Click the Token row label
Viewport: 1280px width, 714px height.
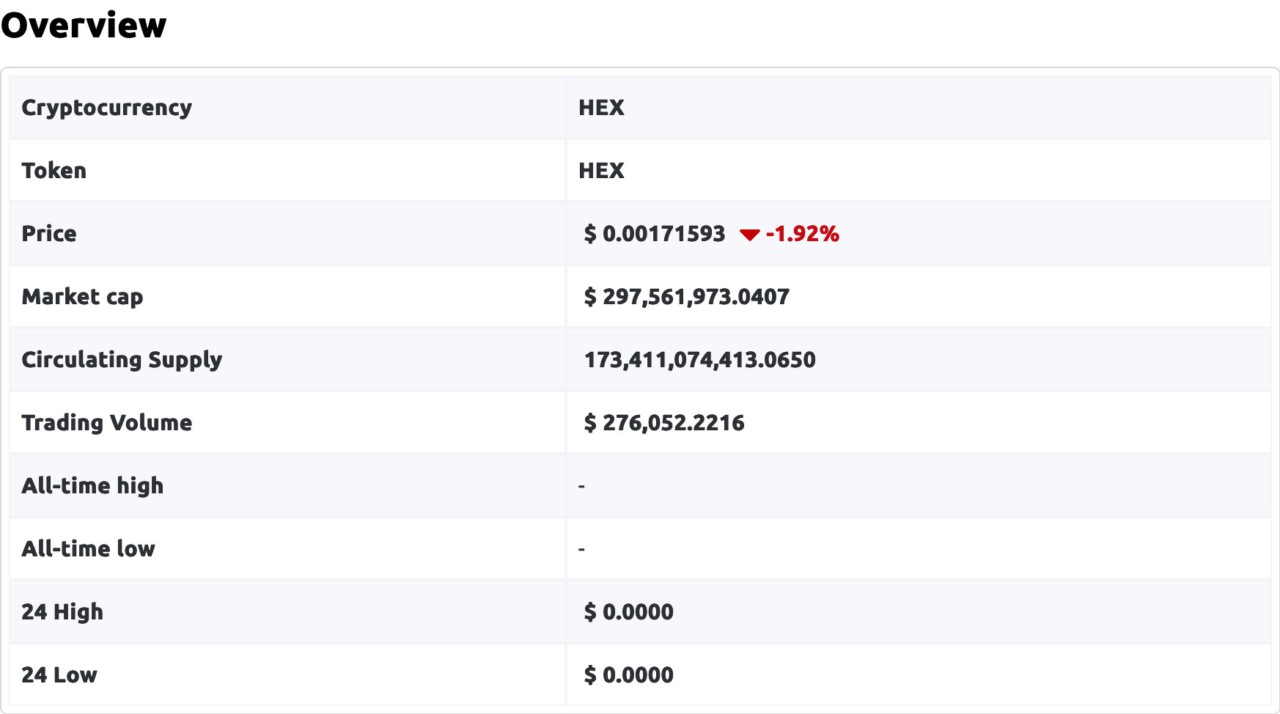click(54, 170)
